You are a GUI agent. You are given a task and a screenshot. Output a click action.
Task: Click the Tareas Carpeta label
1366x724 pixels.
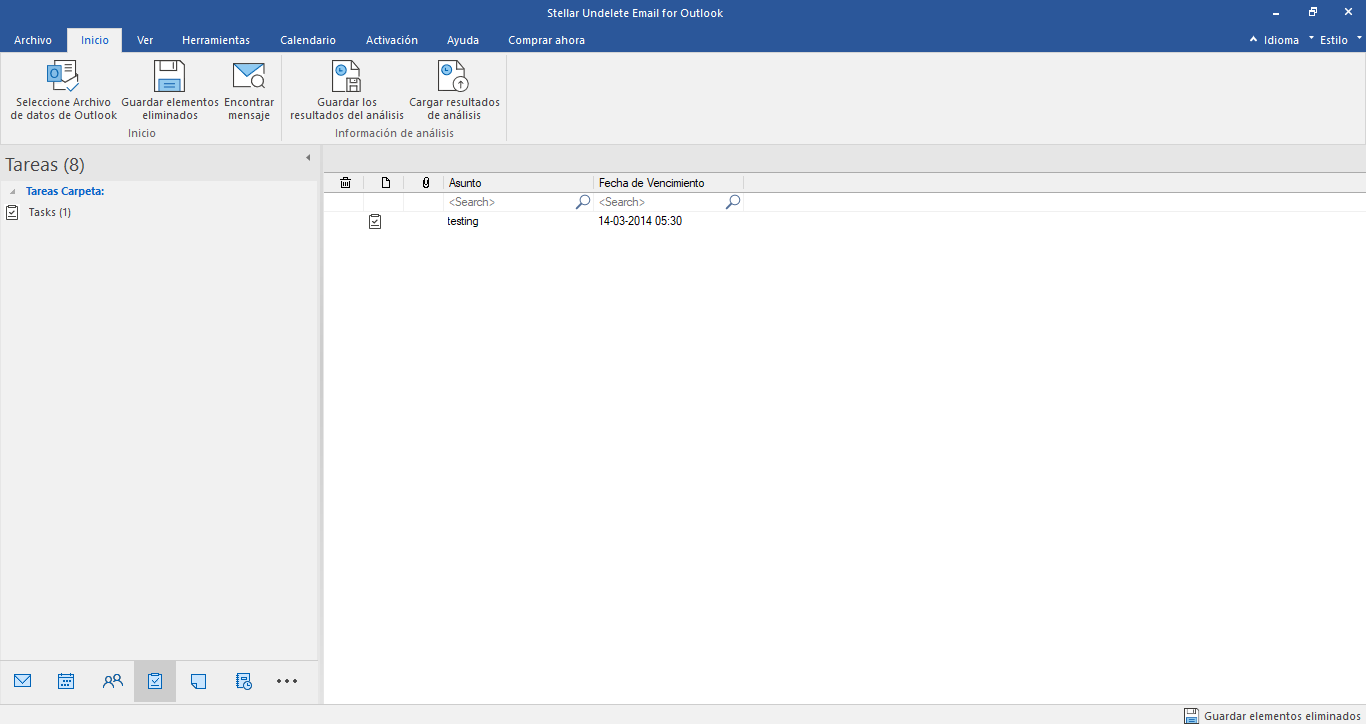coord(65,191)
